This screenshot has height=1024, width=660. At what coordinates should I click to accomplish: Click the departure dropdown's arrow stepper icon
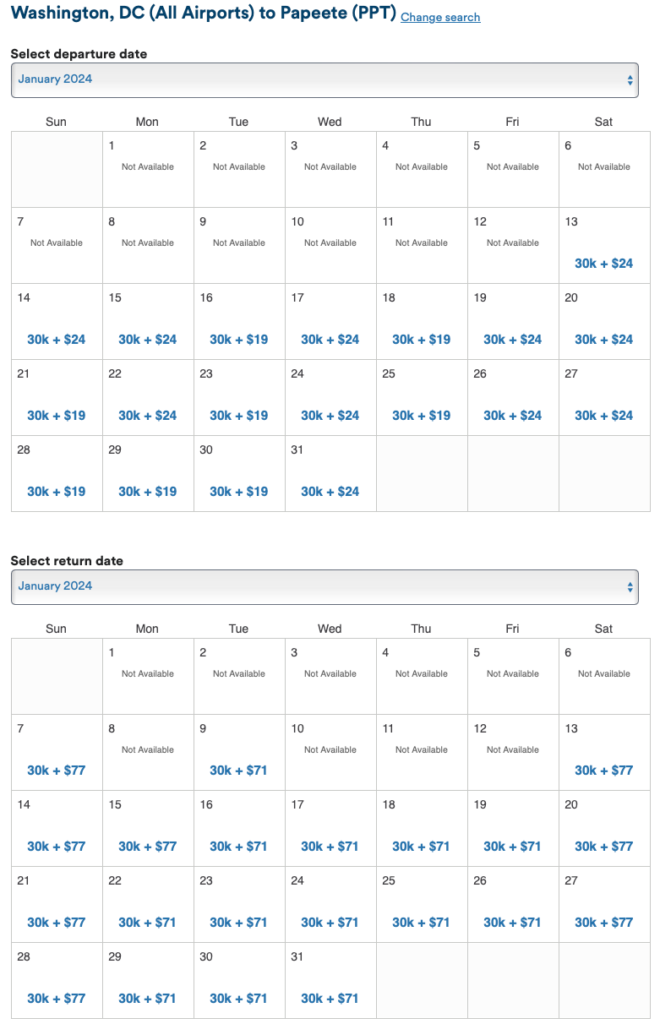tap(630, 80)
